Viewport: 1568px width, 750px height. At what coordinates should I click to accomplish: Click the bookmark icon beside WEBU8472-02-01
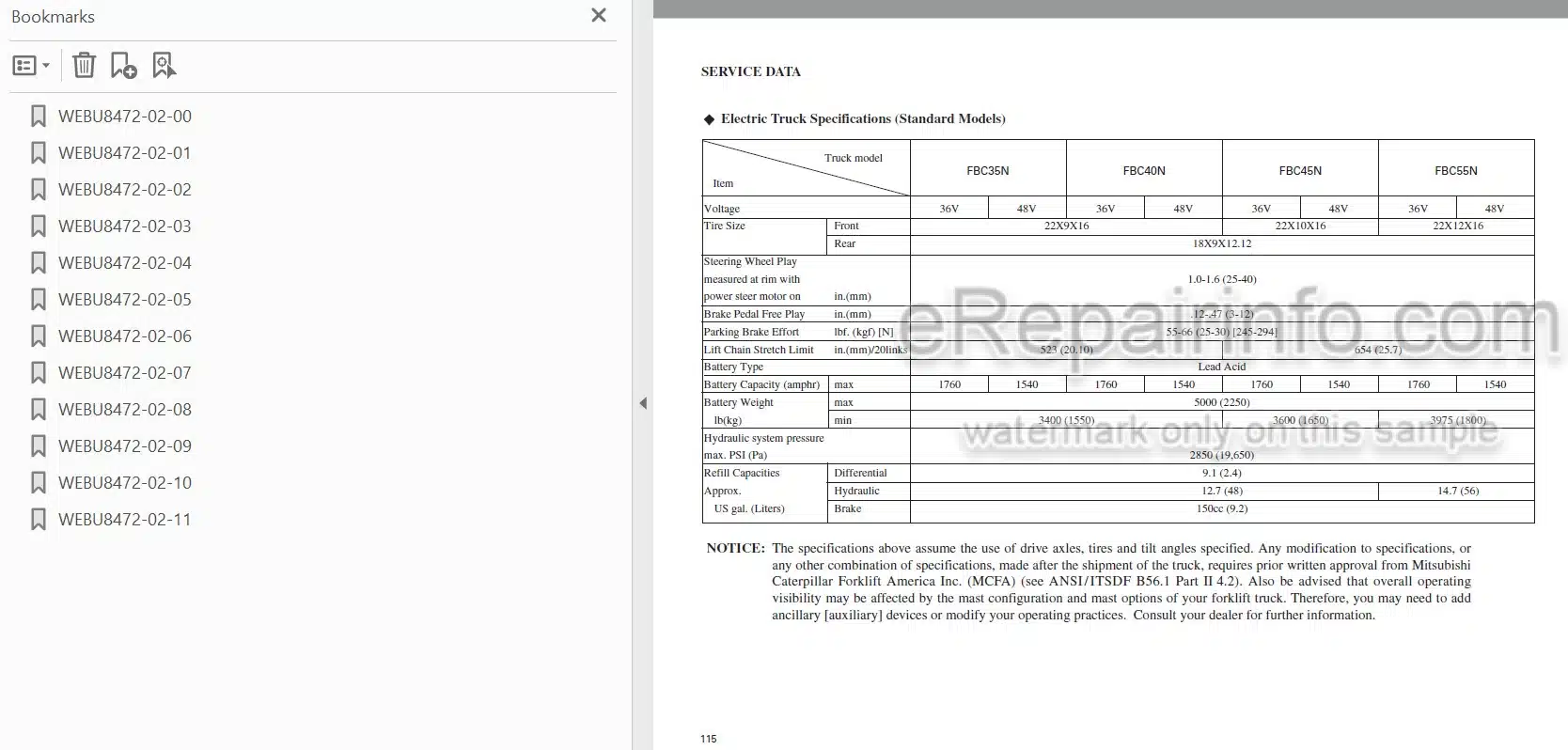(39, 153)
